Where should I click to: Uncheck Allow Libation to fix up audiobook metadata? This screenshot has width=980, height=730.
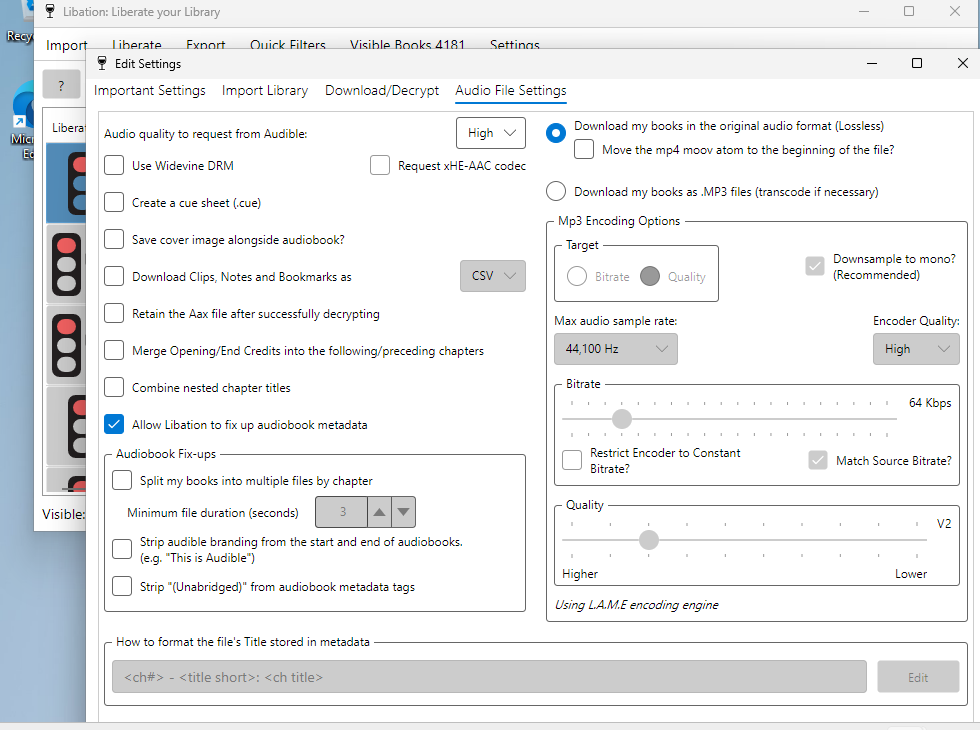pos(114,424)
